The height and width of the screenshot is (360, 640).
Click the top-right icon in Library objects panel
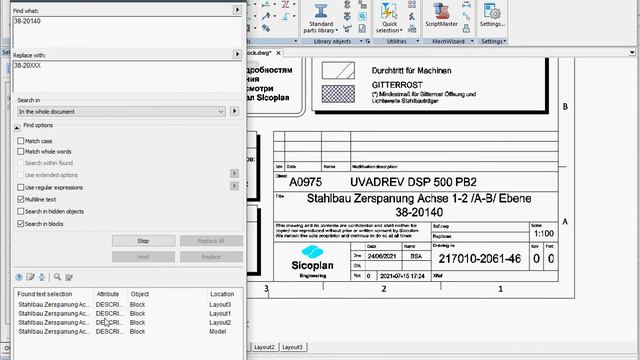click(x=362, y=4)
